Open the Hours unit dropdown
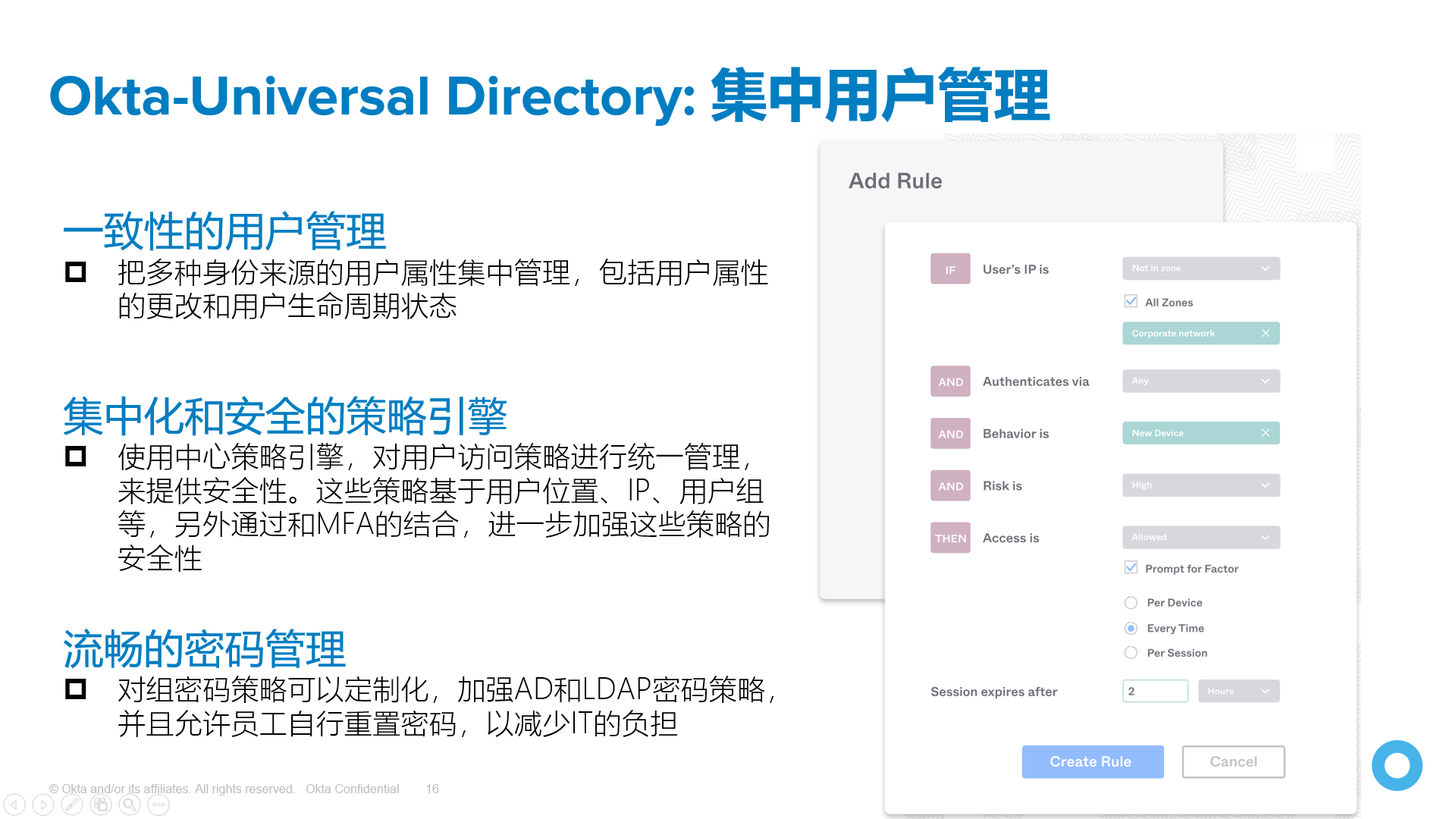 coord(1239,691)
